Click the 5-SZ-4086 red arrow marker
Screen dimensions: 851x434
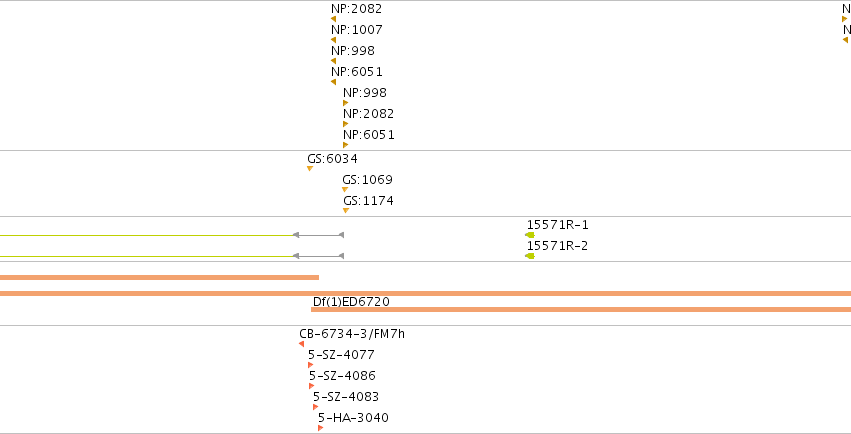point(312,386)
